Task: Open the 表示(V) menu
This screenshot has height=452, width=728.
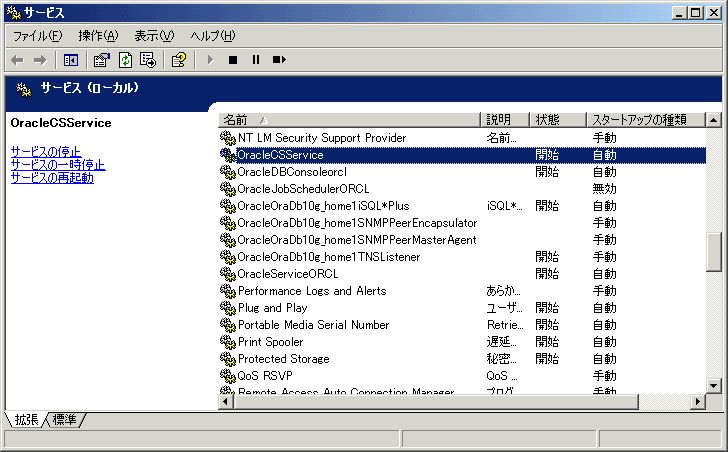Action: coord(154,36)
